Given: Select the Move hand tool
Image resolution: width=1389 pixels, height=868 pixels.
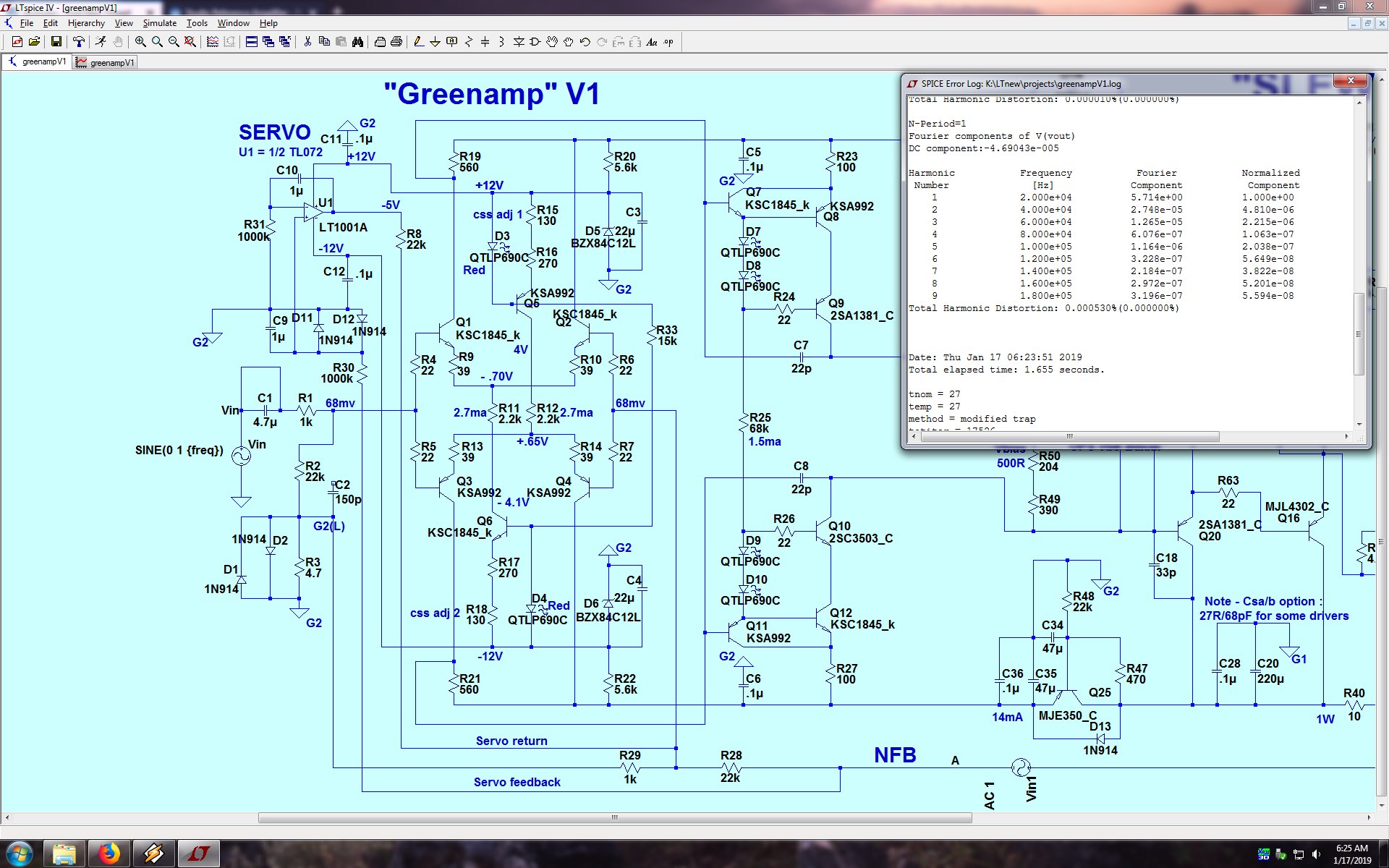Looking at the screenshot, I should click(552, 42).
